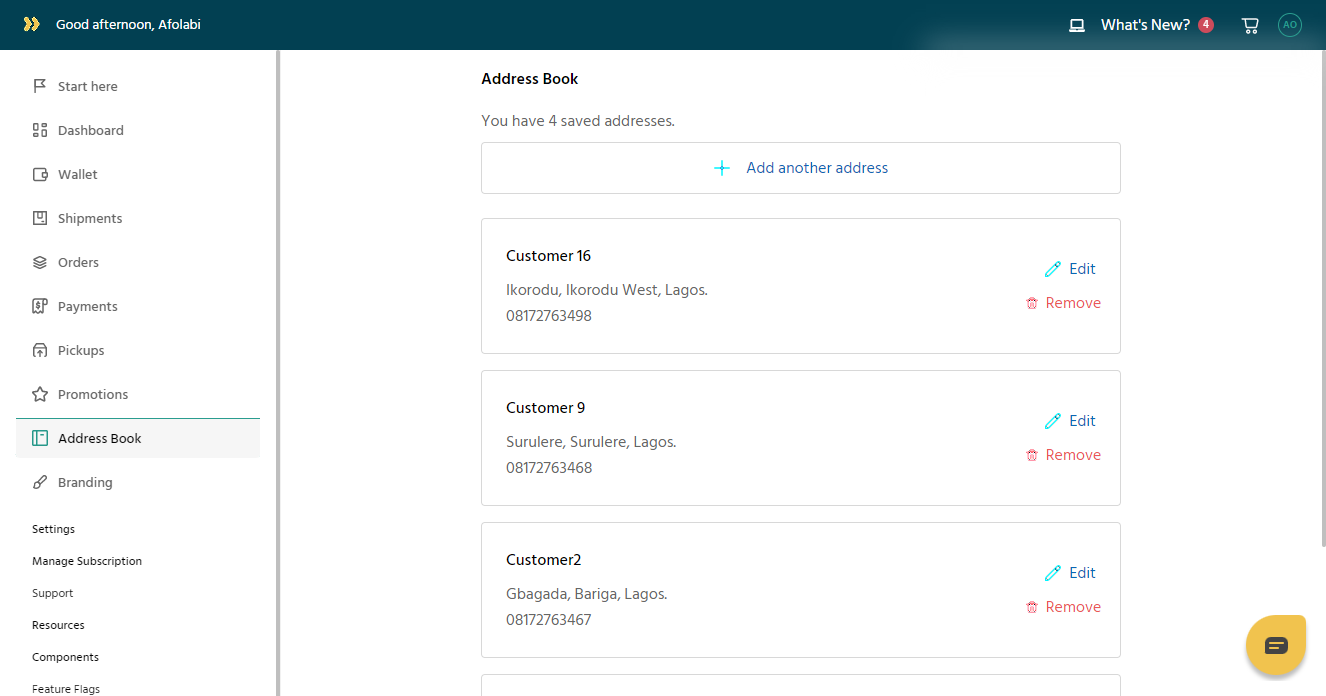The height and width of the screenshot is (696, 1326).
Task: Click the trash icon for Customer 16
Action: click(1032, 303)
